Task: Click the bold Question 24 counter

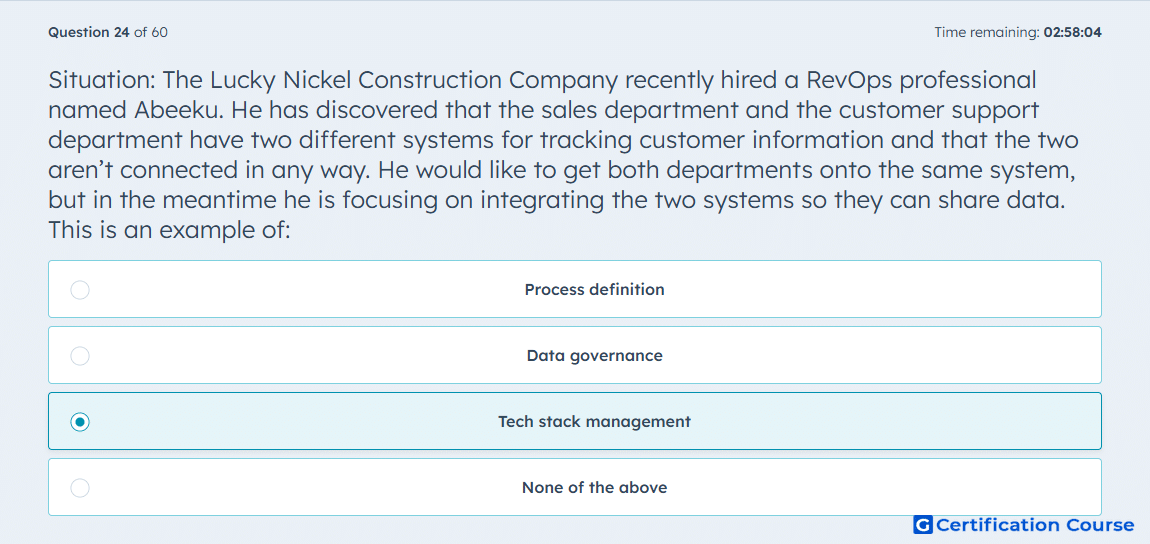Action: coord(89,32)
